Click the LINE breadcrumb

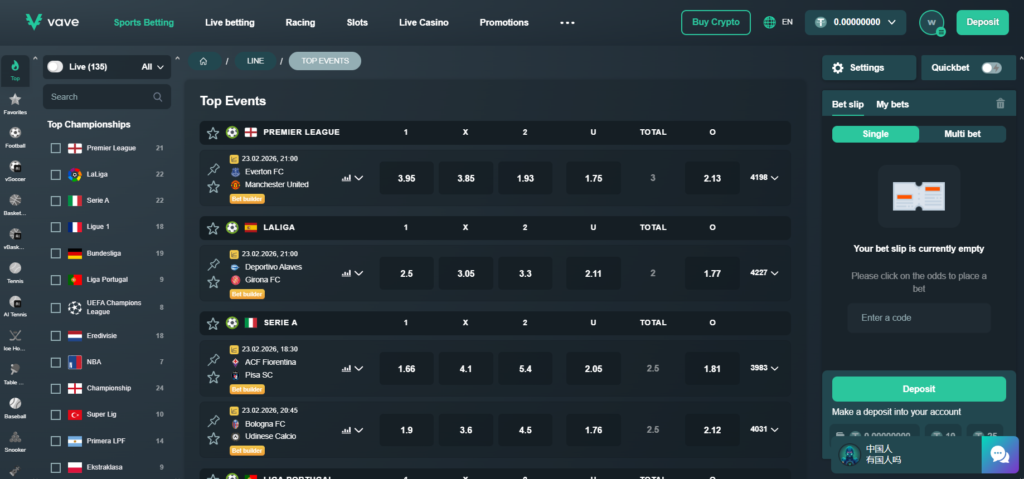coord(255,61)
